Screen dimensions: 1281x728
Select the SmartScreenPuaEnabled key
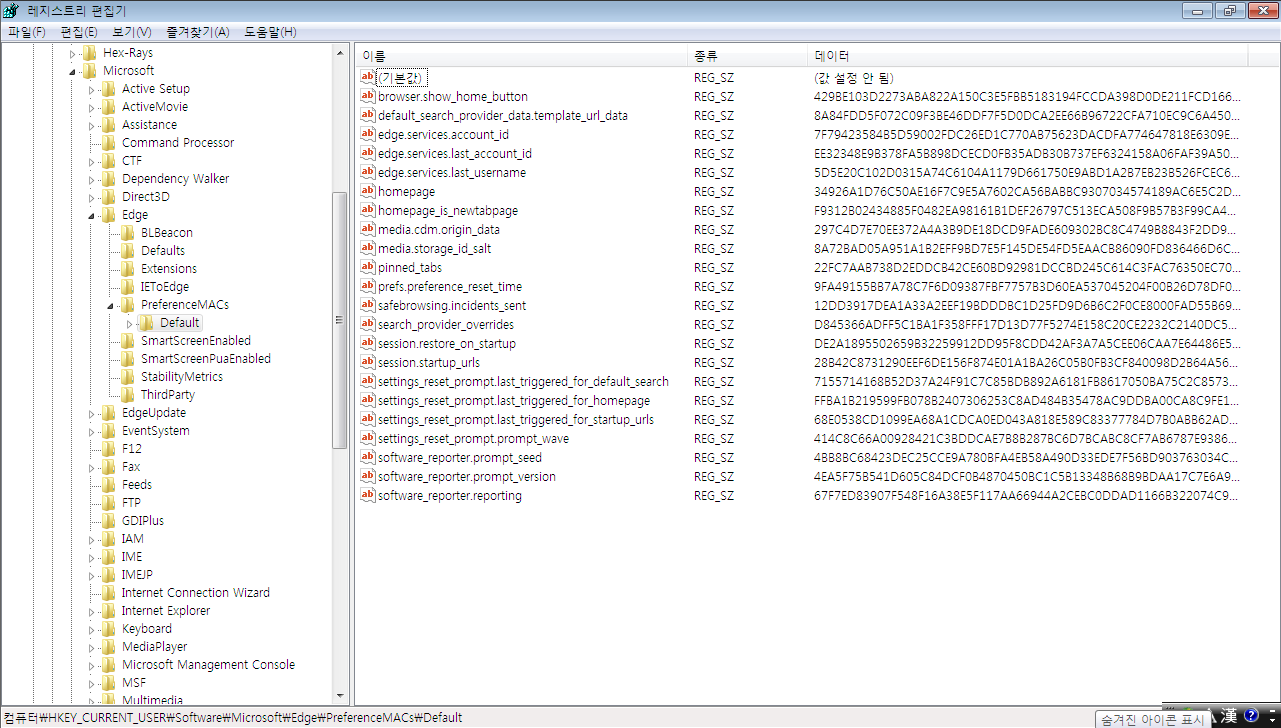(205, 359)
